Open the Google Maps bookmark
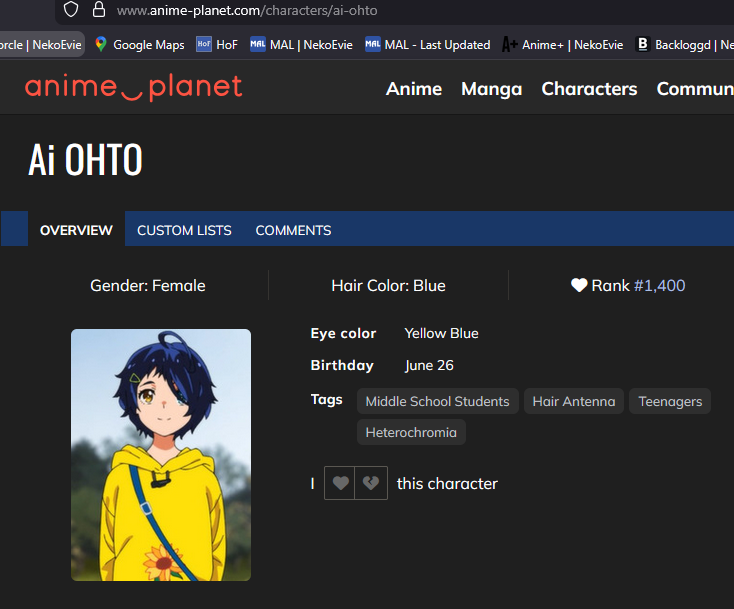The width and height of the screenshot is (734, 609). point(139,44)
